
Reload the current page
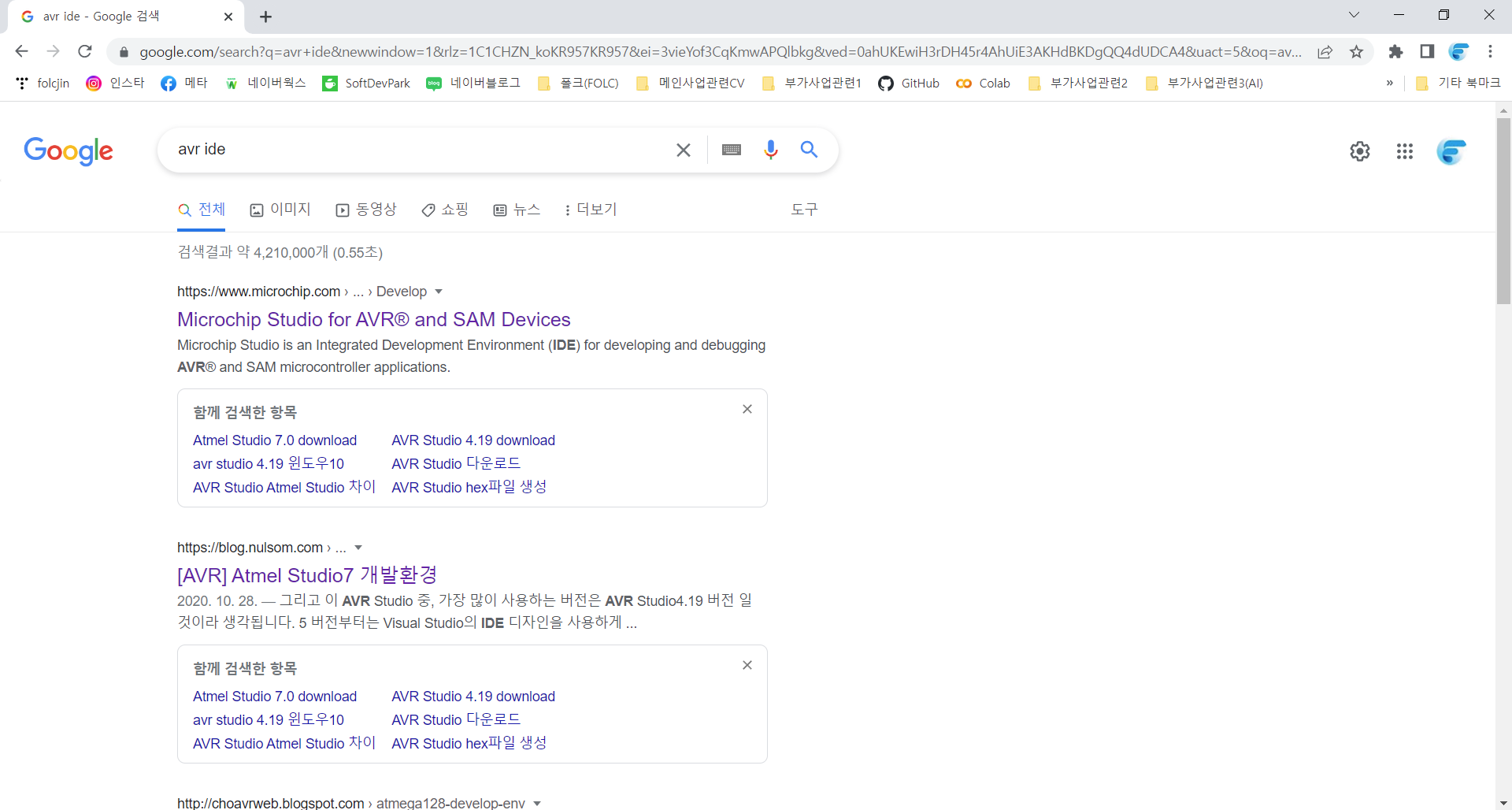85,51
